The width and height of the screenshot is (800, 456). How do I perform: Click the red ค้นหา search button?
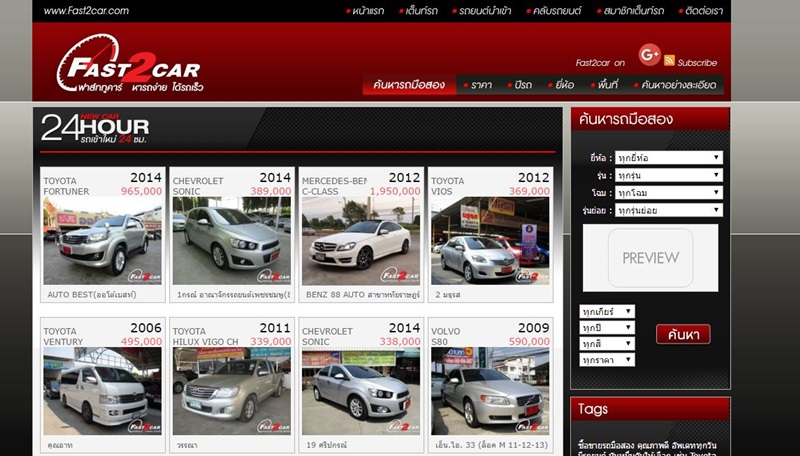pyautogui.click(x=683, y=335)
